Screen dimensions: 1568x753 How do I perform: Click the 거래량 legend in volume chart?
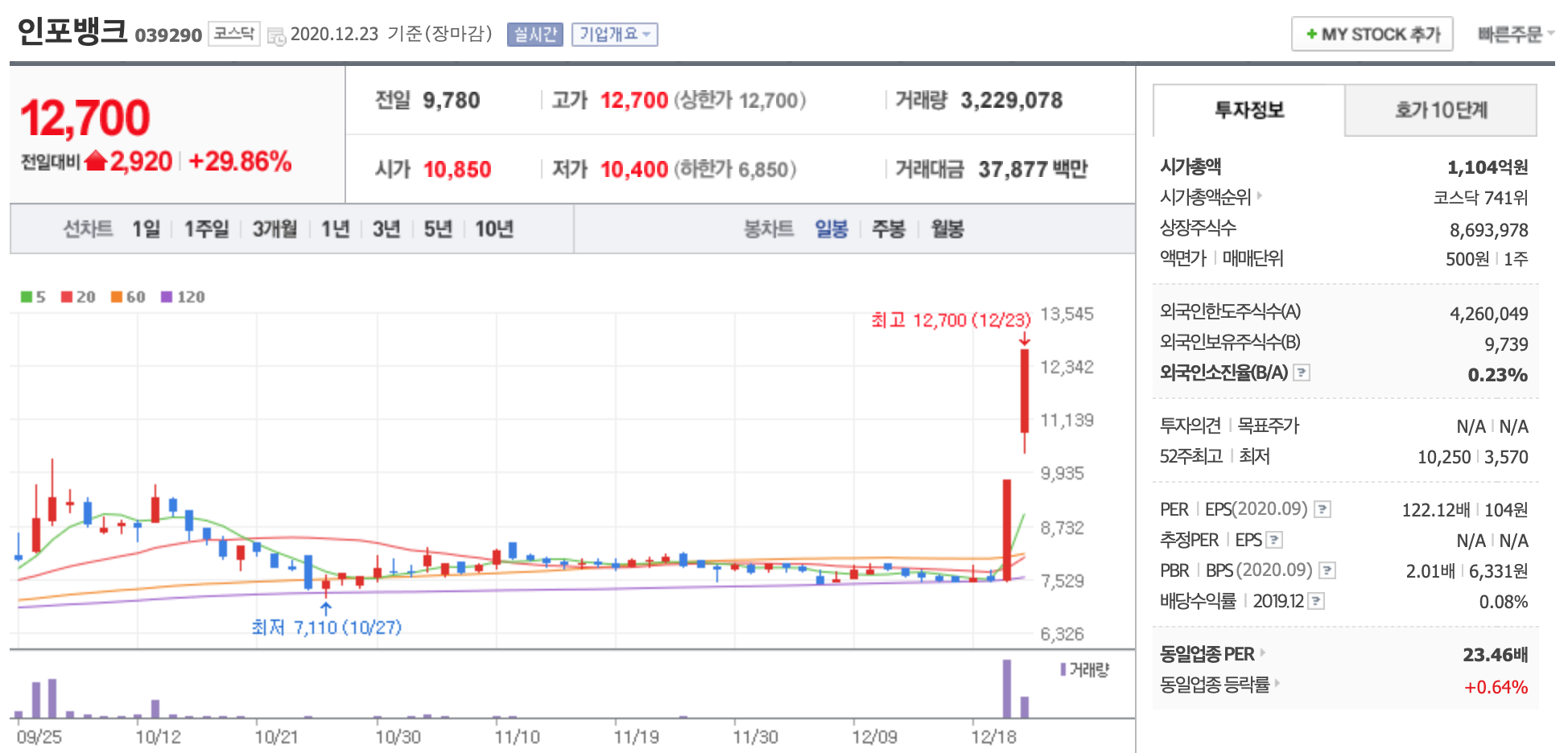[1085, 669]
